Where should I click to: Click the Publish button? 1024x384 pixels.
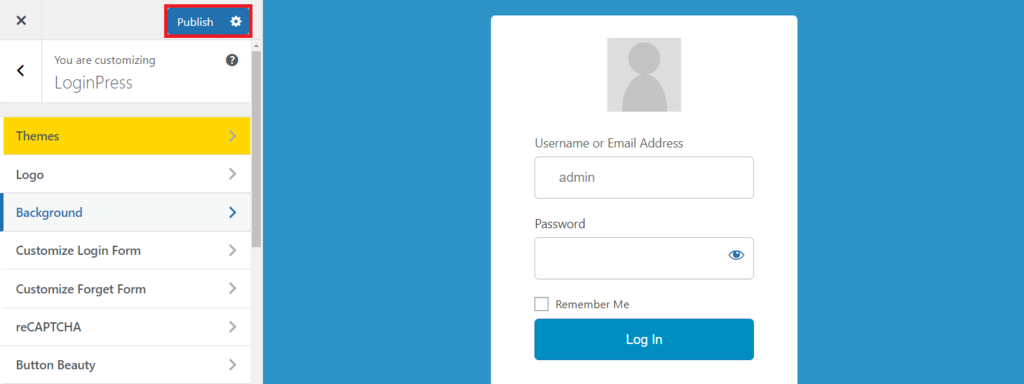195,22
